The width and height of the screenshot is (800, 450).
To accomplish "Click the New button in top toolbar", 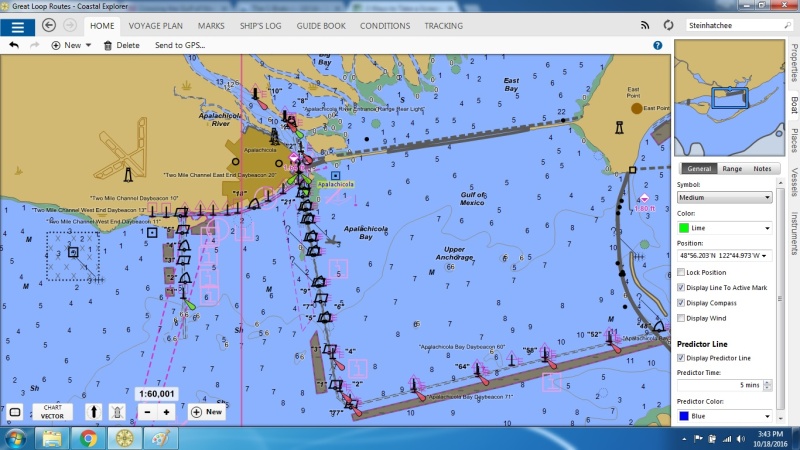I will coord(66,45).
